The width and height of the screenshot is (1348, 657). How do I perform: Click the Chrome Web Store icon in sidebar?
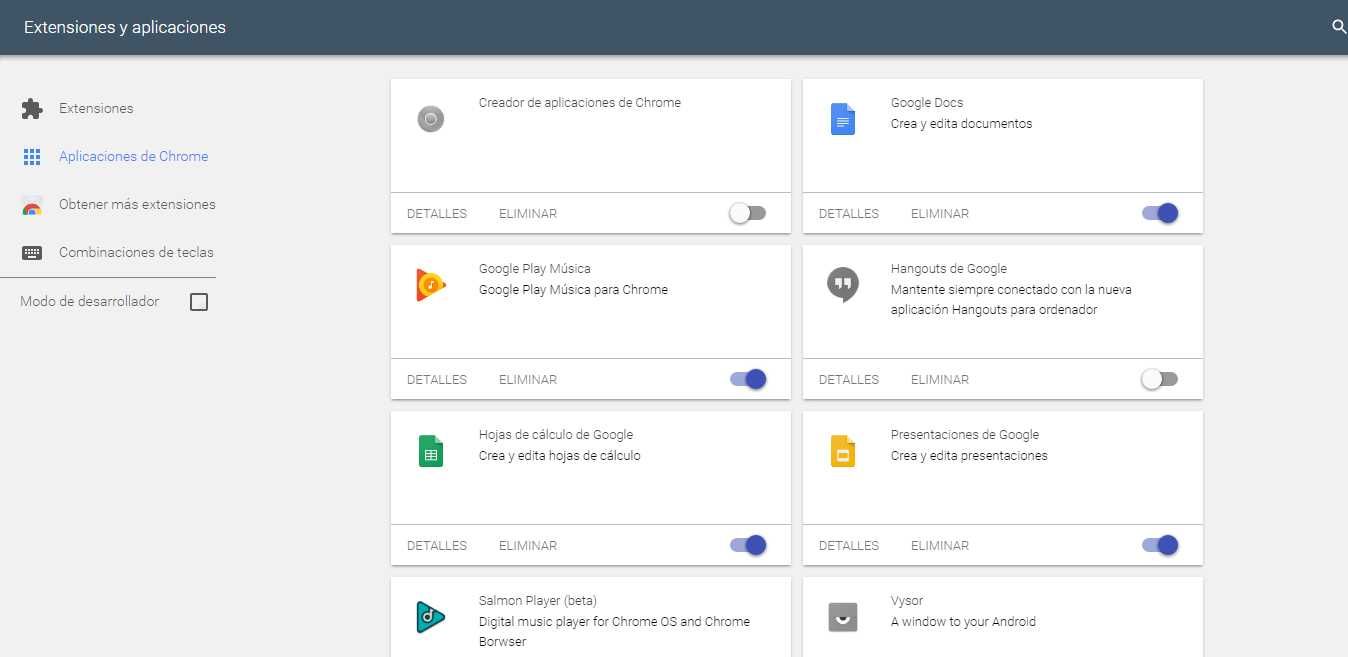pyautogui.click(x=32, y=205)
